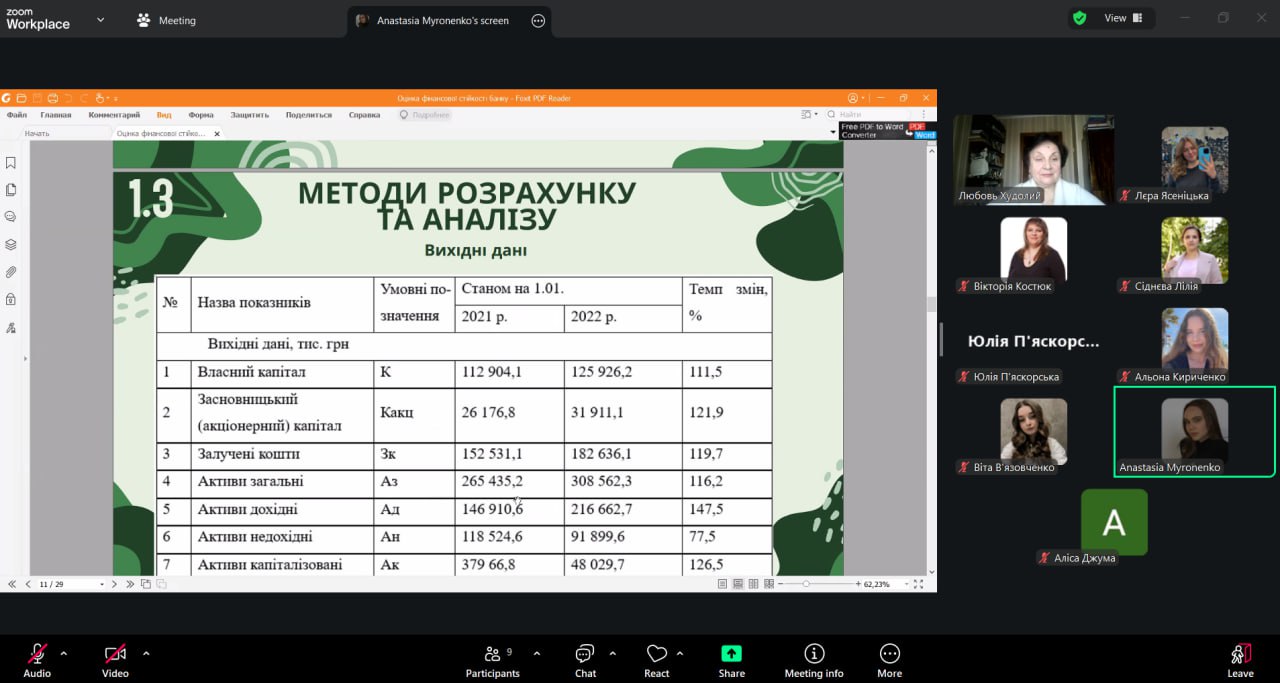Expand the participants options arrow
Viewport: 1280px width, 683px height.
(x=536, y=653)
